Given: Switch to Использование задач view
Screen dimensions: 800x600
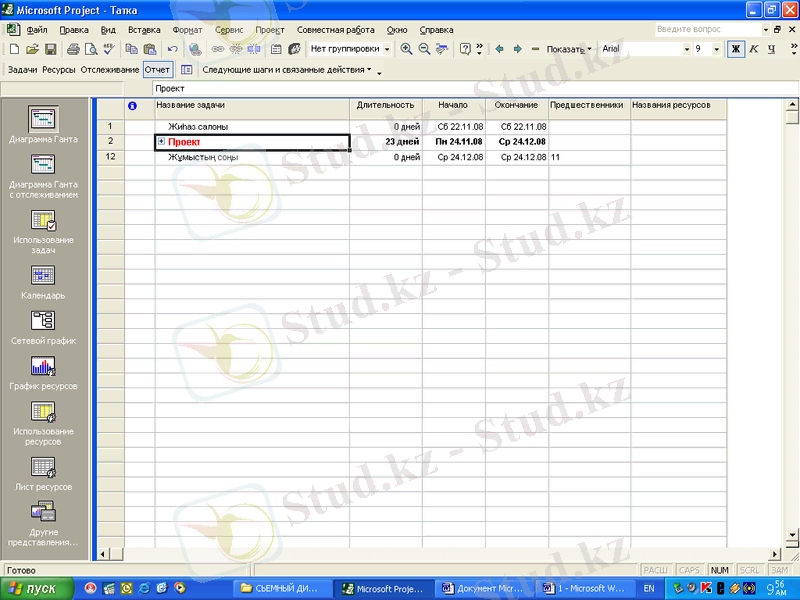Looking at the screenshot, I should coord(43,232).
